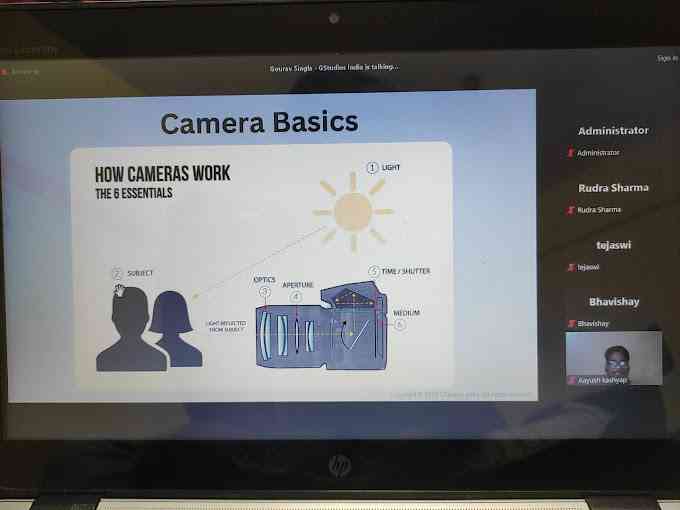Click tejaswi's muted microphone icon
Viewport: 680px width, 510px height.
(570, 267)
